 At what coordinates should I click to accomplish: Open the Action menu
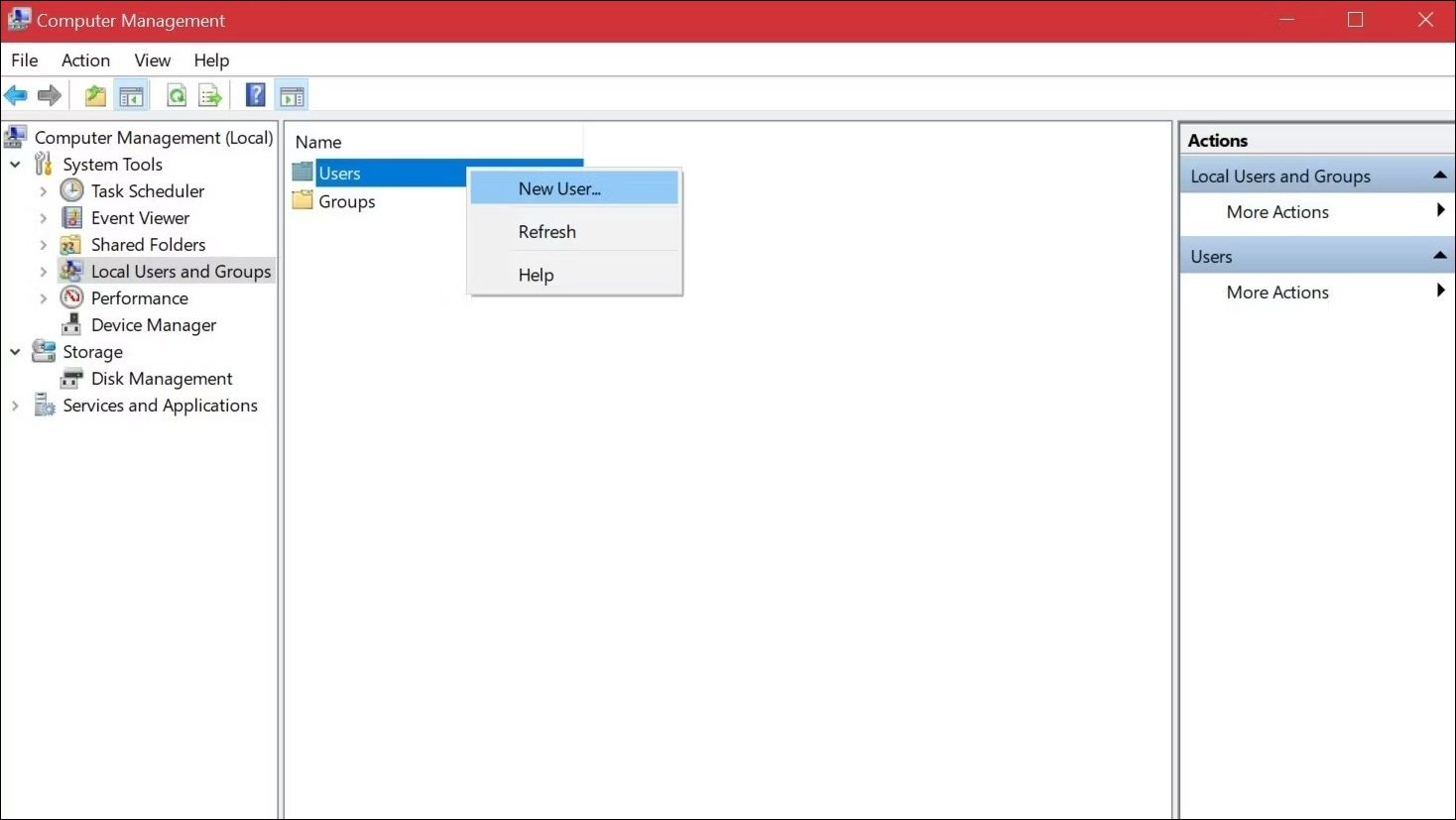pos(85,60)
